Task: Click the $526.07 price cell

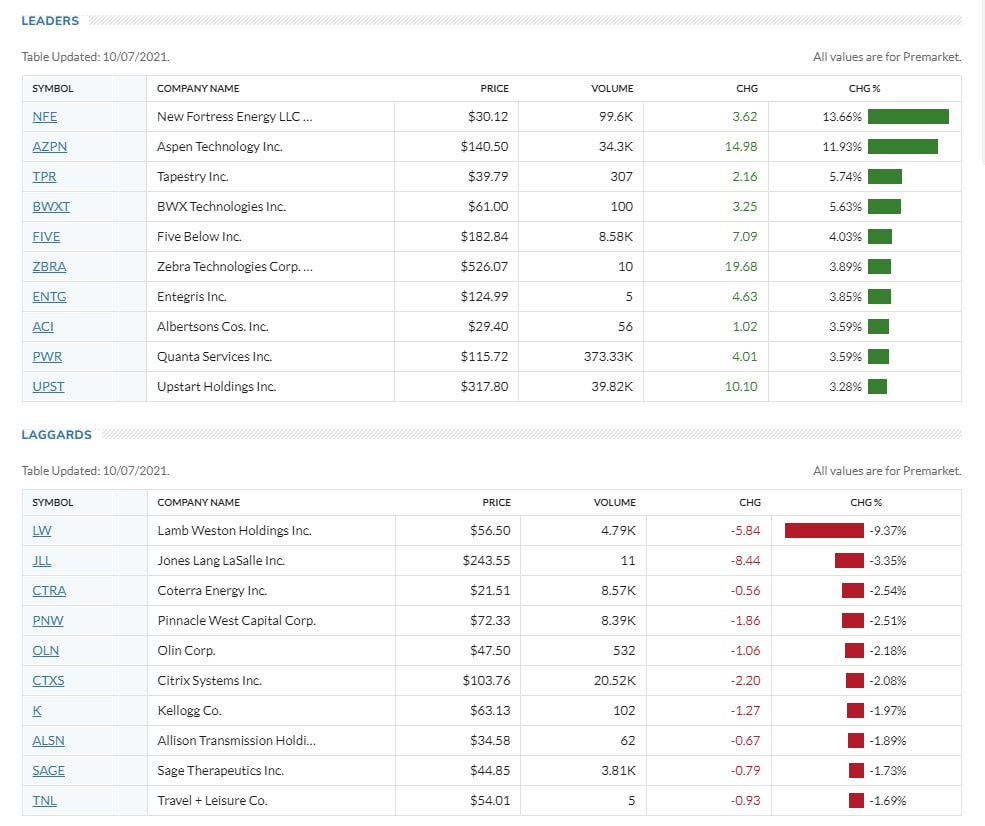Action: tap(484, 267)
